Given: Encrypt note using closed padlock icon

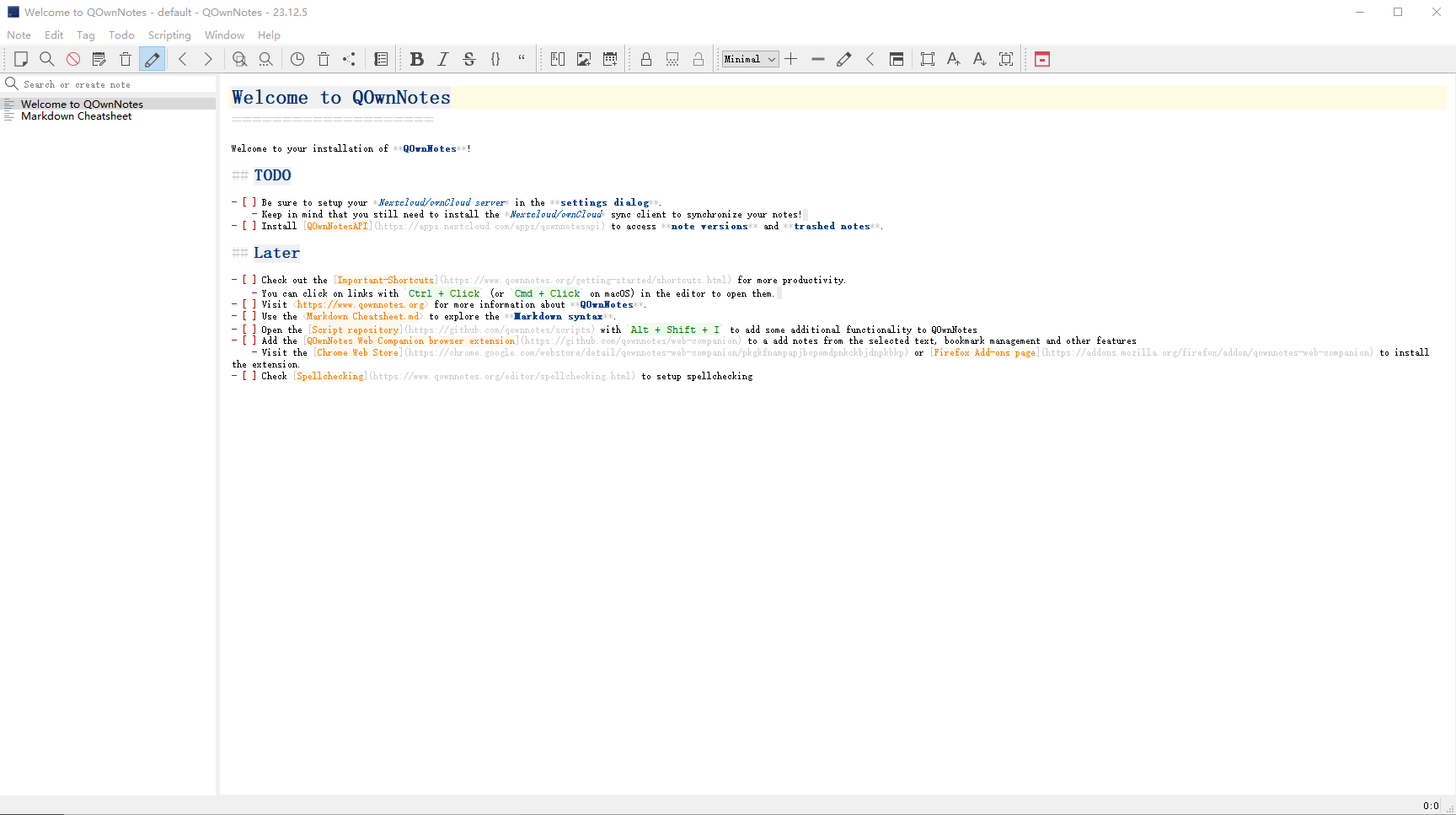Looking at the screenshot, I should coord(646,59).
